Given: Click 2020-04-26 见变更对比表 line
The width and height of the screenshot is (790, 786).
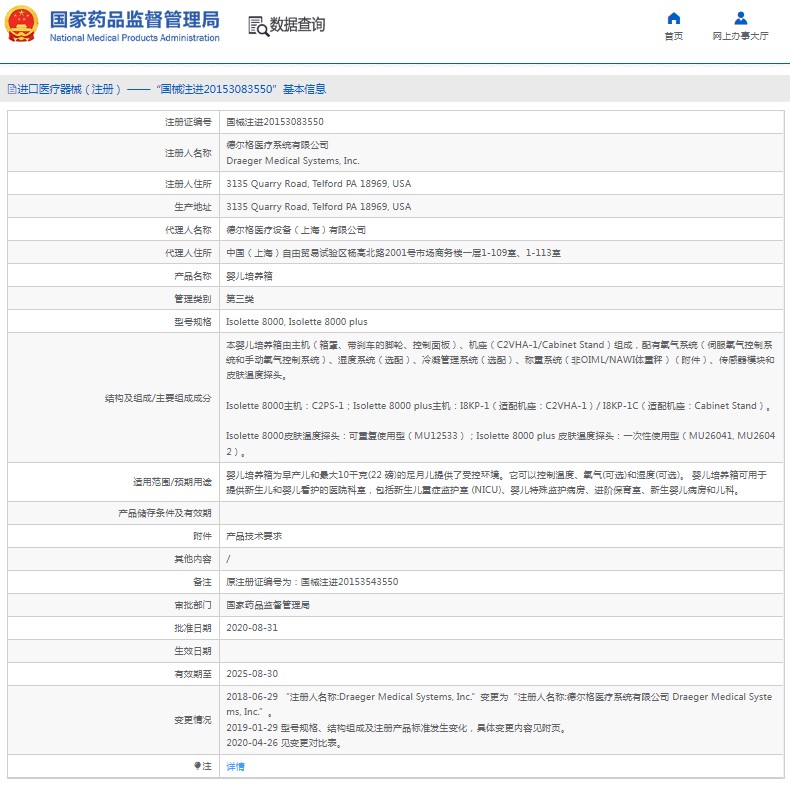Looking at the screenshot, I should pyautogui.click(x=285, y=743).
